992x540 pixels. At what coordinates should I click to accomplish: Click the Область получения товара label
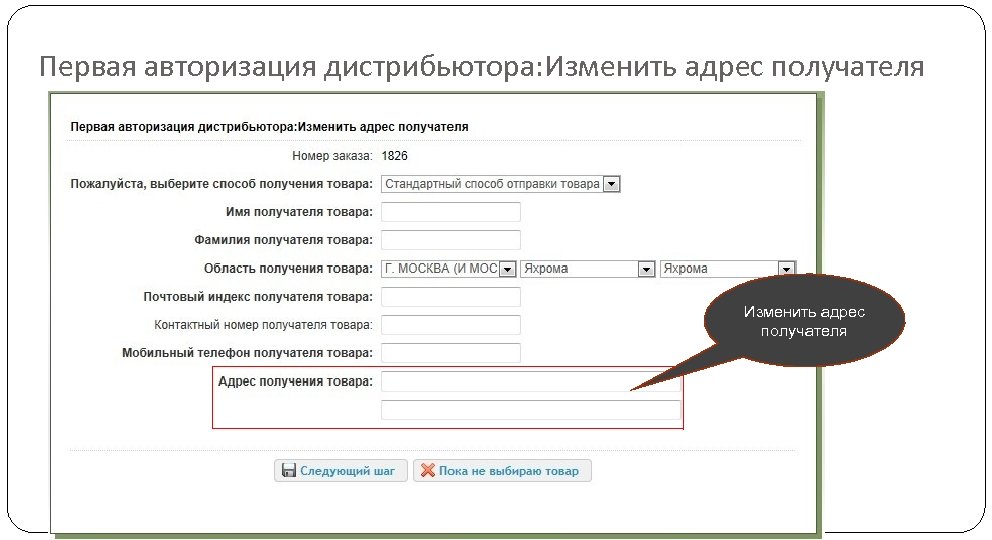tap(288, 269)
